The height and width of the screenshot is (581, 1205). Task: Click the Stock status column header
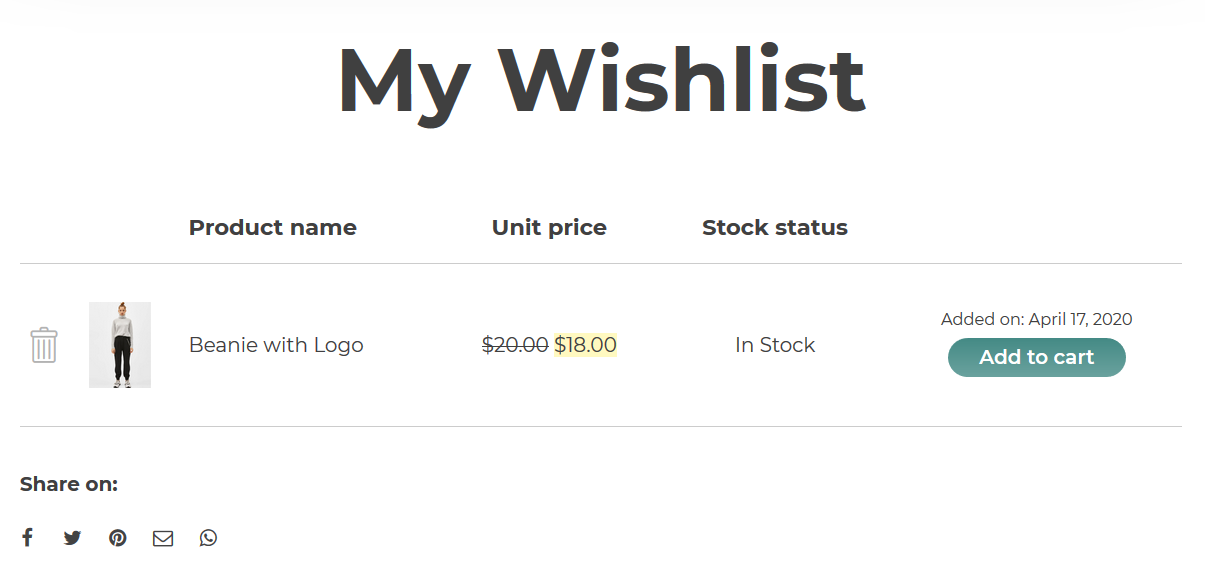[x=775, y=228]
